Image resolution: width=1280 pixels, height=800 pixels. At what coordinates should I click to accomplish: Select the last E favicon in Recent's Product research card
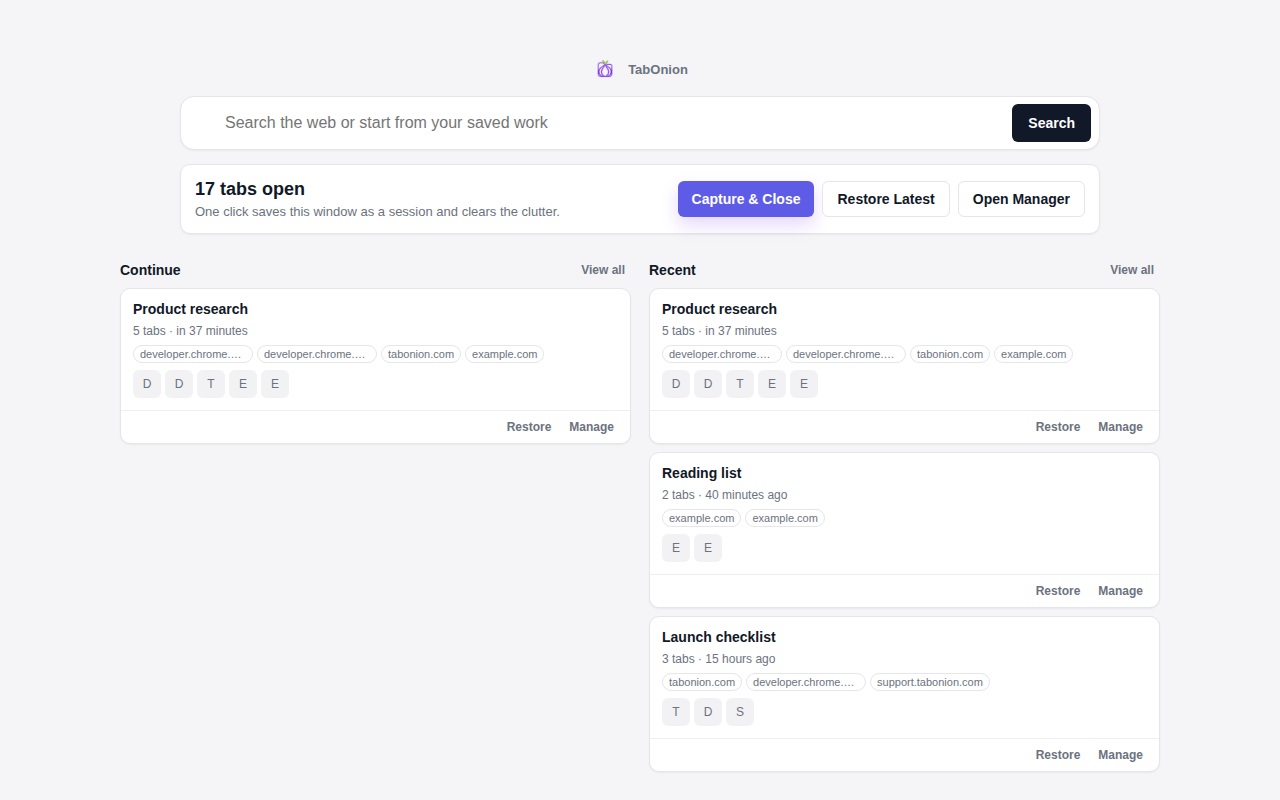pyautogui.click(x=804, y=384)
